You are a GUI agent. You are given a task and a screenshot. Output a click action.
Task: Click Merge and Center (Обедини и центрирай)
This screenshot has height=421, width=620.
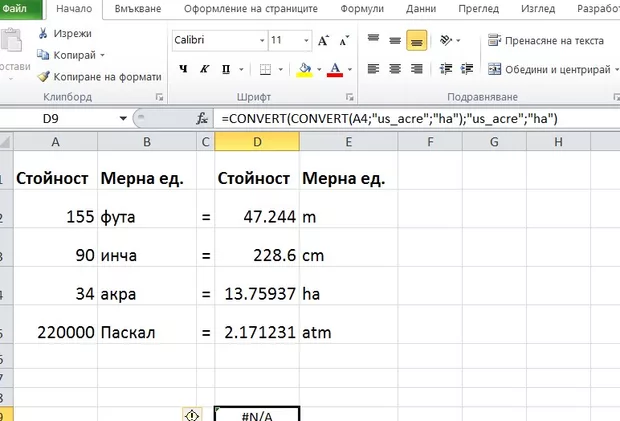(550, 70)
